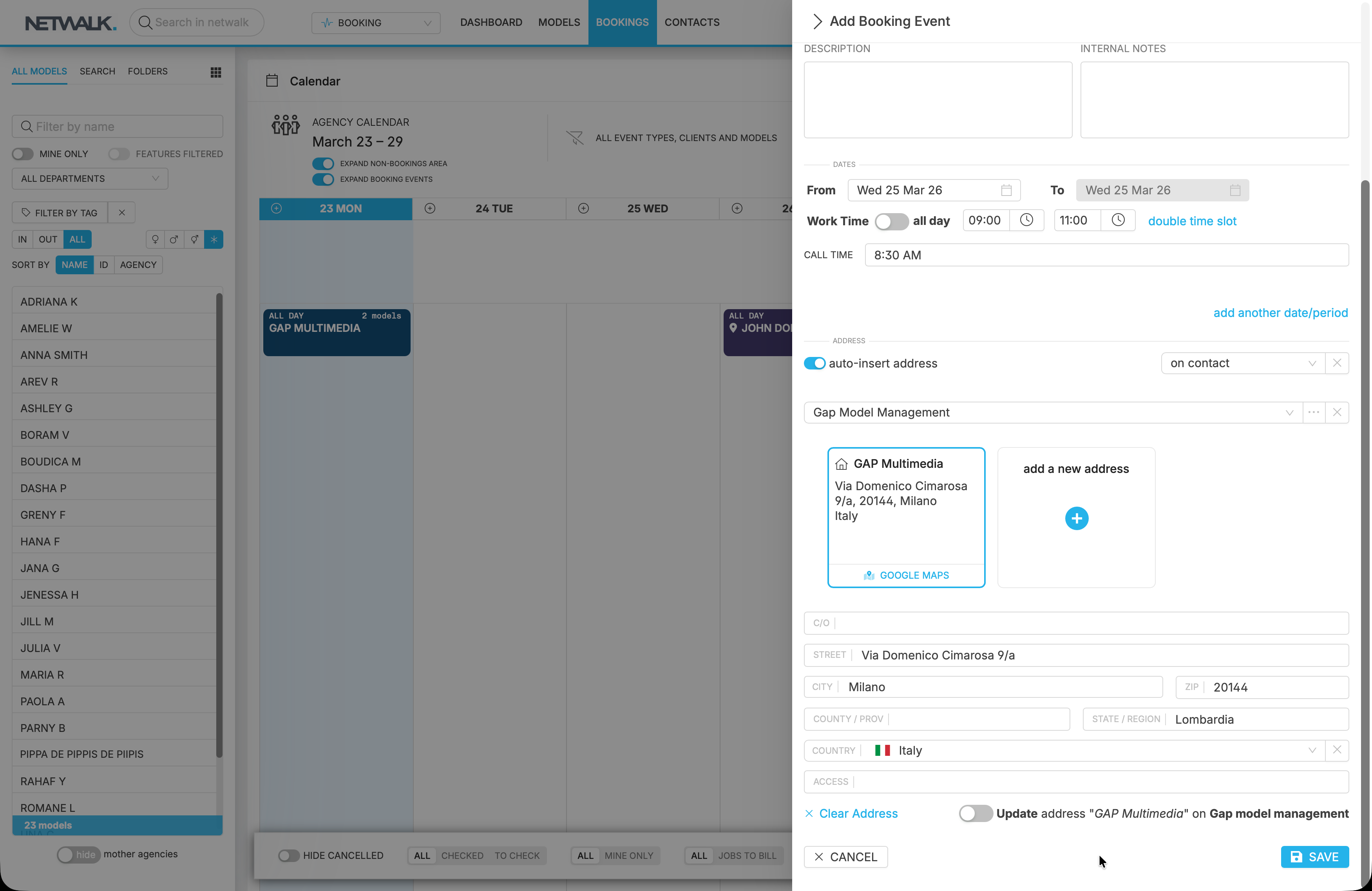Screen dimensions: 1372x891
Task: Click the grid view icon in models sidebar
Action: coord(215,72)
